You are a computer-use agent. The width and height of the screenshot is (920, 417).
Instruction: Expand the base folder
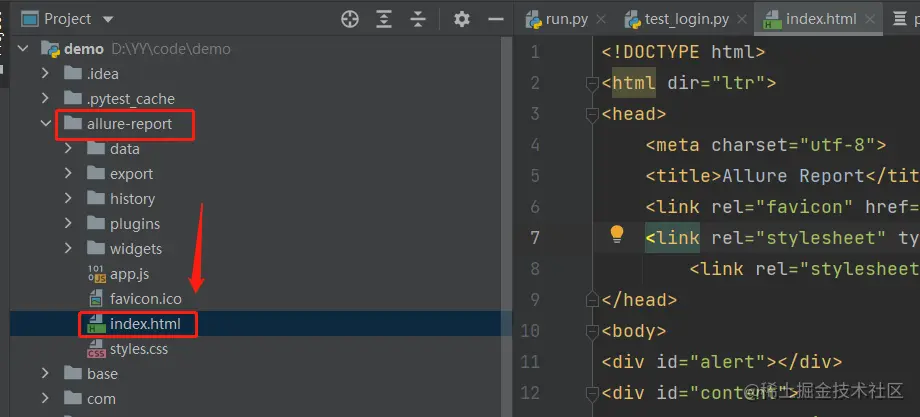pos(45,374)
